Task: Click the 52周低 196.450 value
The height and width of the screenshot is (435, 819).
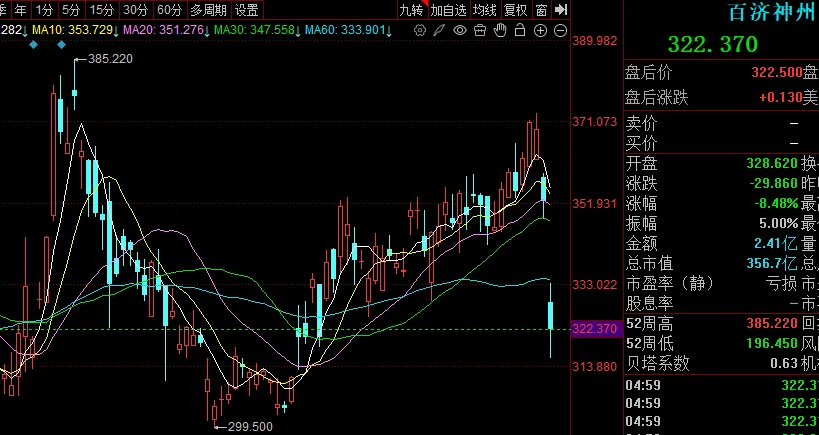Action: tap(772, 343)
